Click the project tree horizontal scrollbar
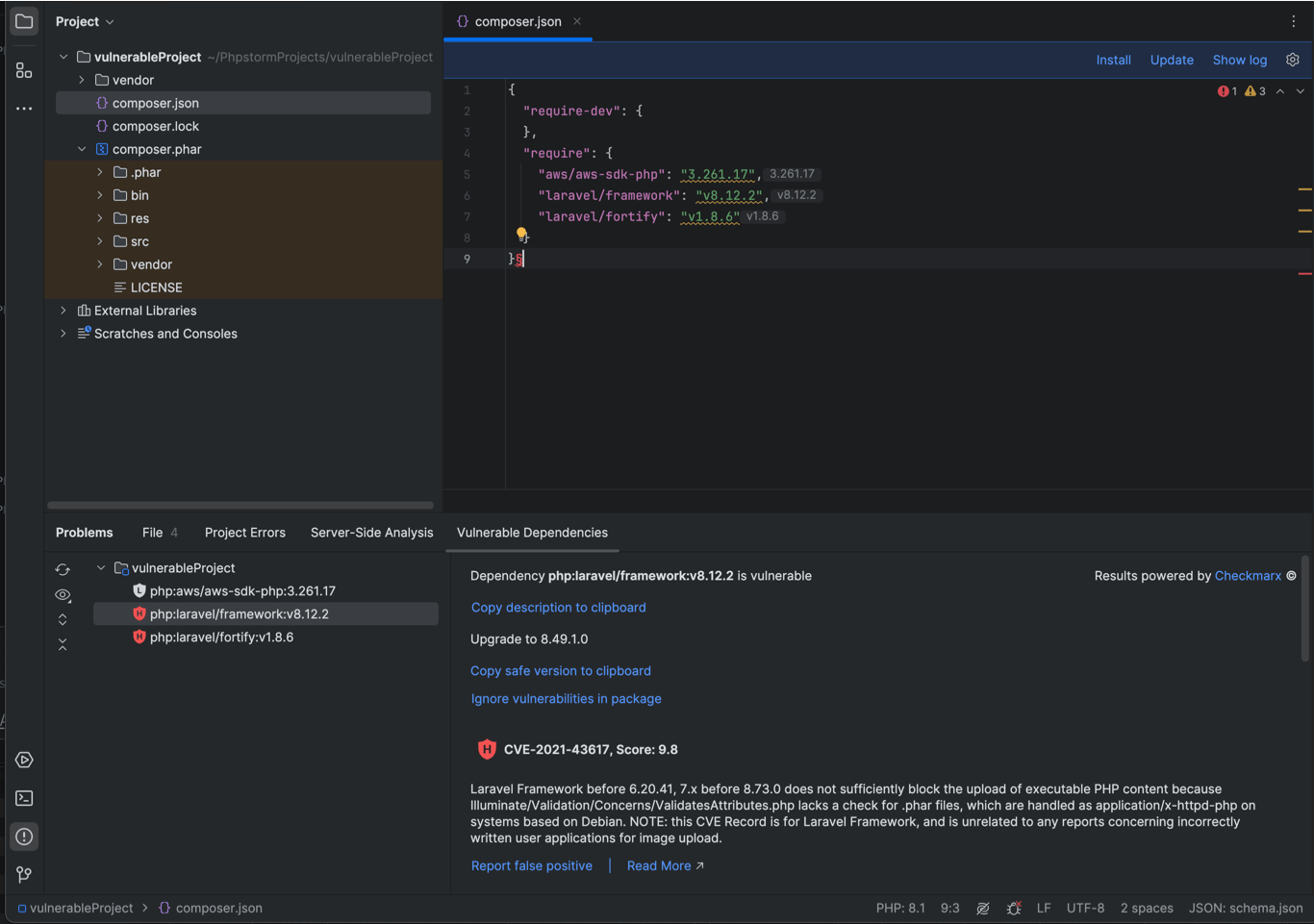This screenshot has width=1314, height=924. click(240, 505)
